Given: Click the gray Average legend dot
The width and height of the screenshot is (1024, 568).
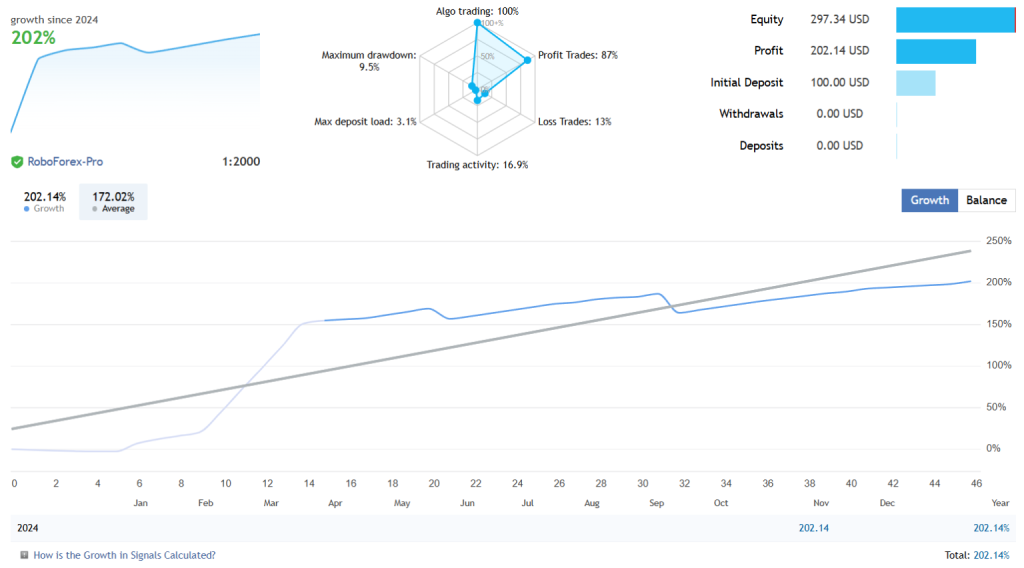Looking at the screenshot, I should pyautogui.click(x=95, y=209).
